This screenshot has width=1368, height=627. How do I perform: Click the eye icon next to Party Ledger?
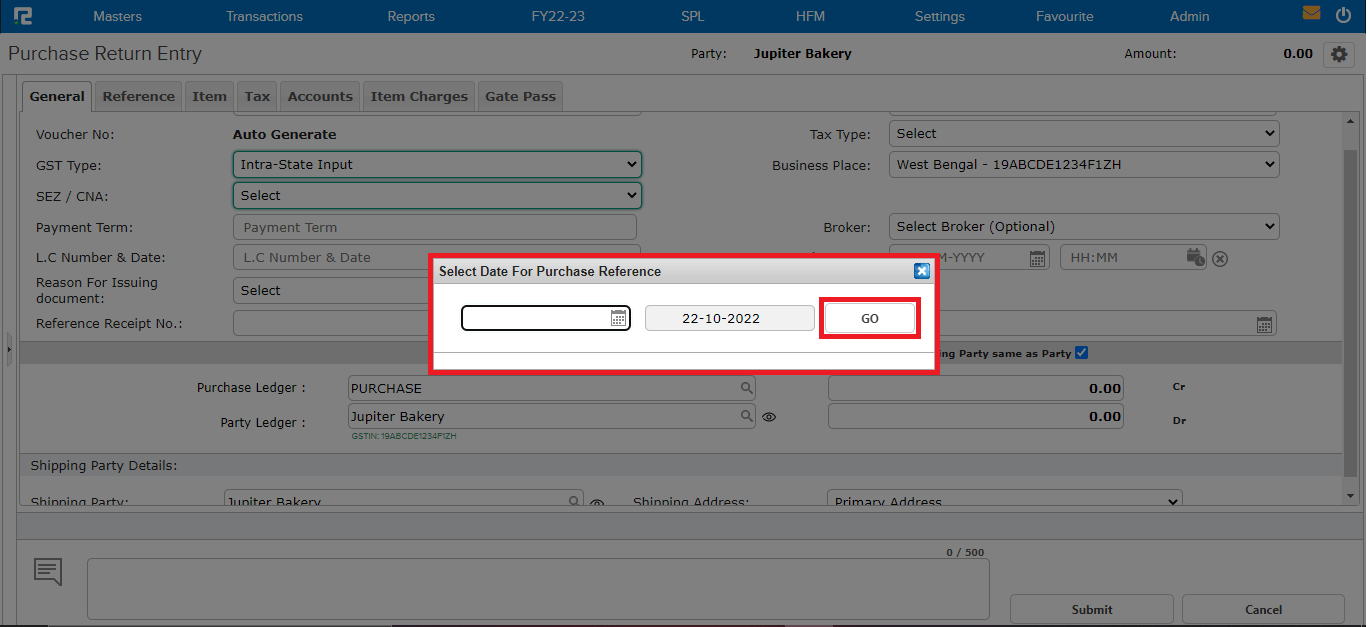click(769, 417)
